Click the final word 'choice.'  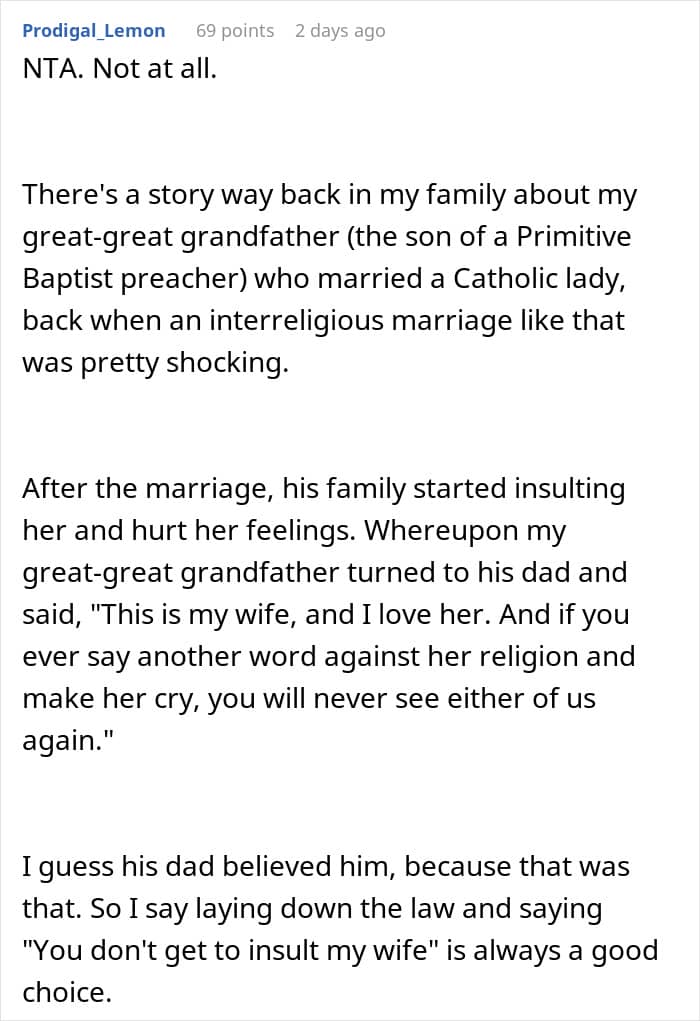[67, 992]
